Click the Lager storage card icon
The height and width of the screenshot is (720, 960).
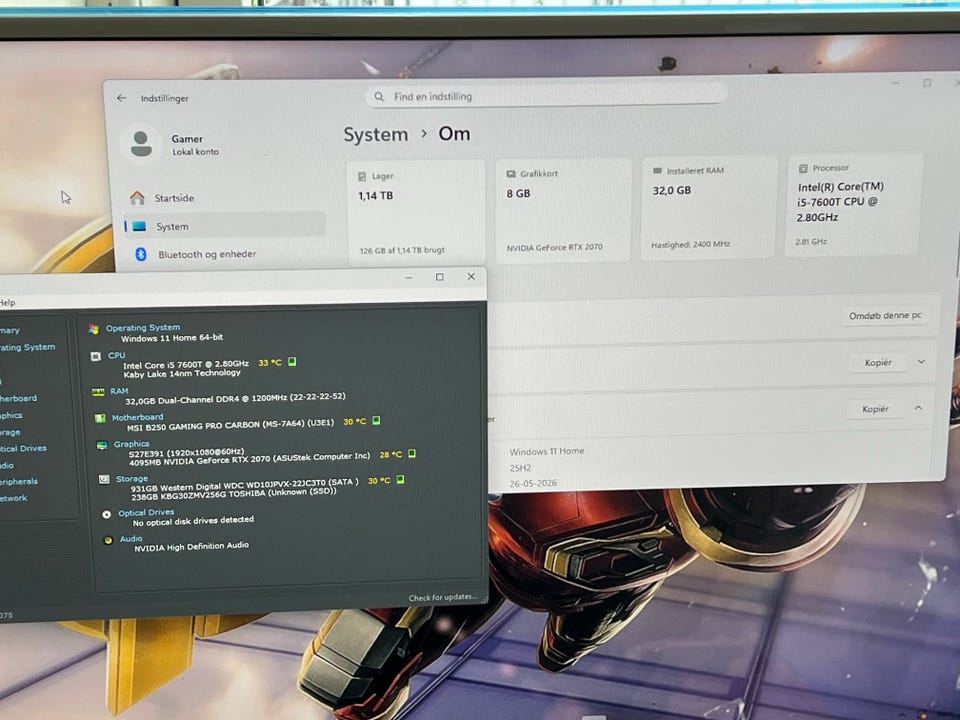point(362,176)
